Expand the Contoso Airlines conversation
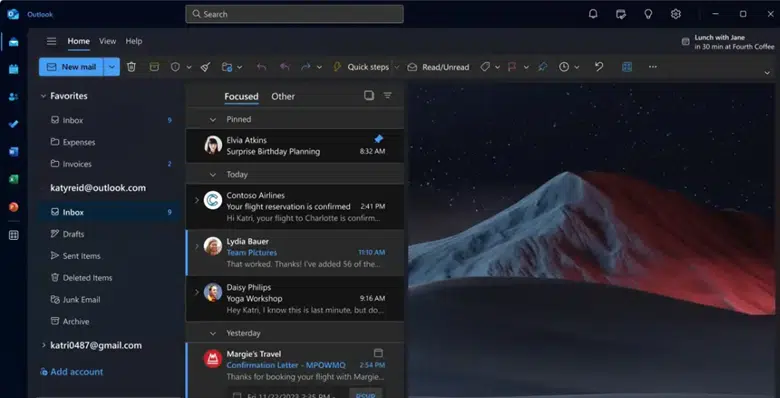 pos(196,200)
